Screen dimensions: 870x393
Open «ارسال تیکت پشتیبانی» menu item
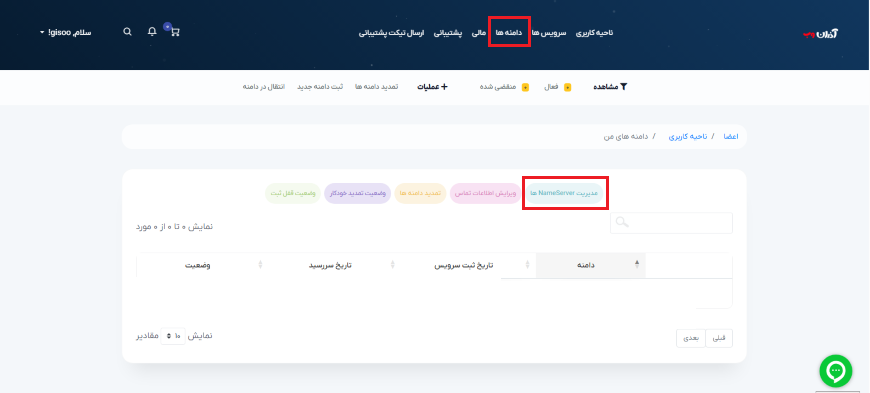pyautogui.click(x=391, y=32)
